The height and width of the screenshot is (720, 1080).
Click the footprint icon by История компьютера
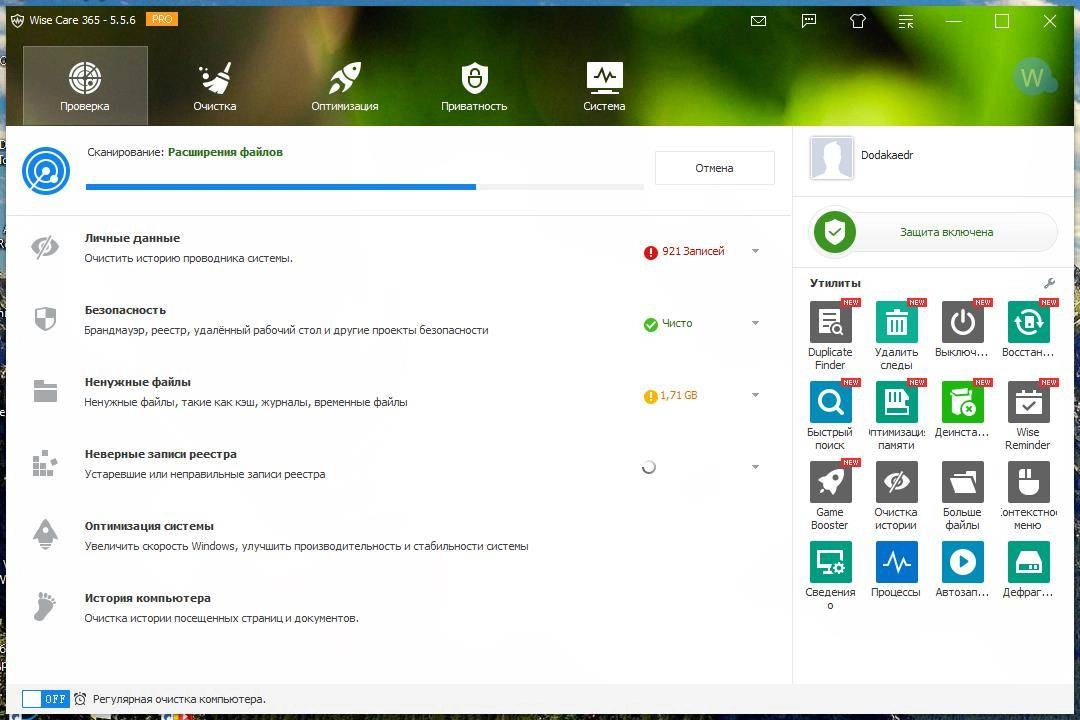(x=45, y=606)
